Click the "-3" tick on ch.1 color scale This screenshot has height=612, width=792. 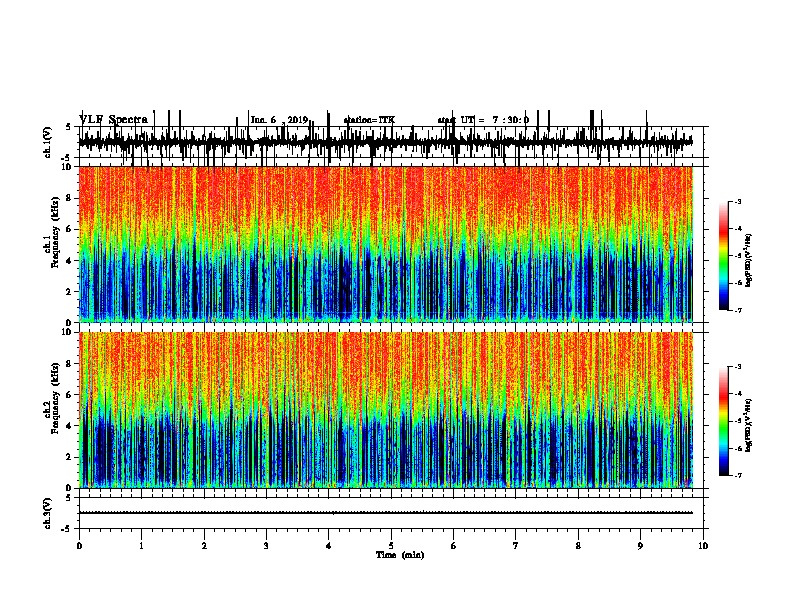(x=738, y=202)
